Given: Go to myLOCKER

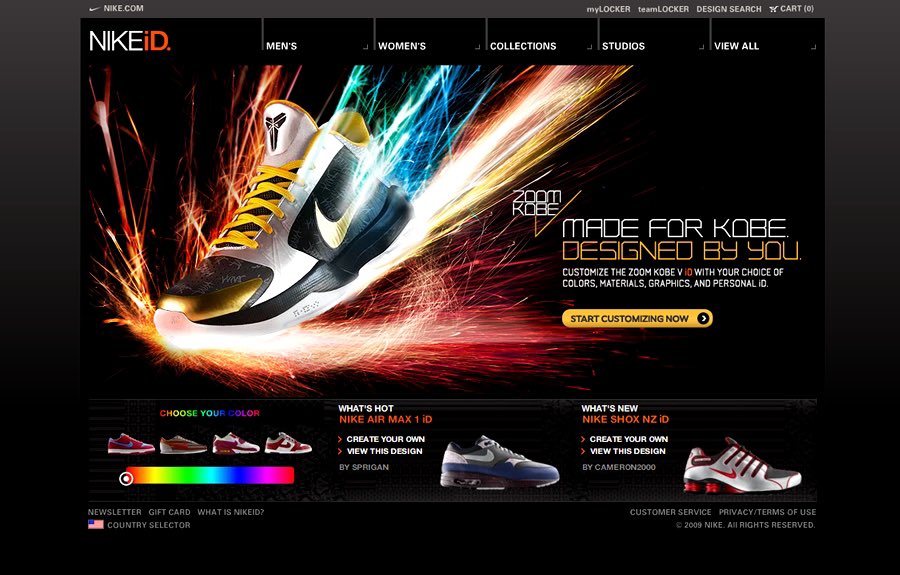Looking at the screenshot, I should 608,9.
